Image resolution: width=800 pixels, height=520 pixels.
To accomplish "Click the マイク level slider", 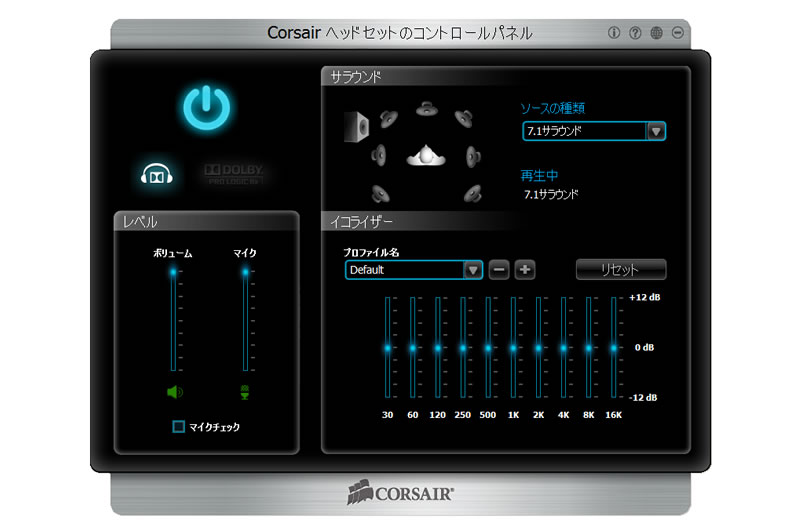I will click(x=245, y=320).
